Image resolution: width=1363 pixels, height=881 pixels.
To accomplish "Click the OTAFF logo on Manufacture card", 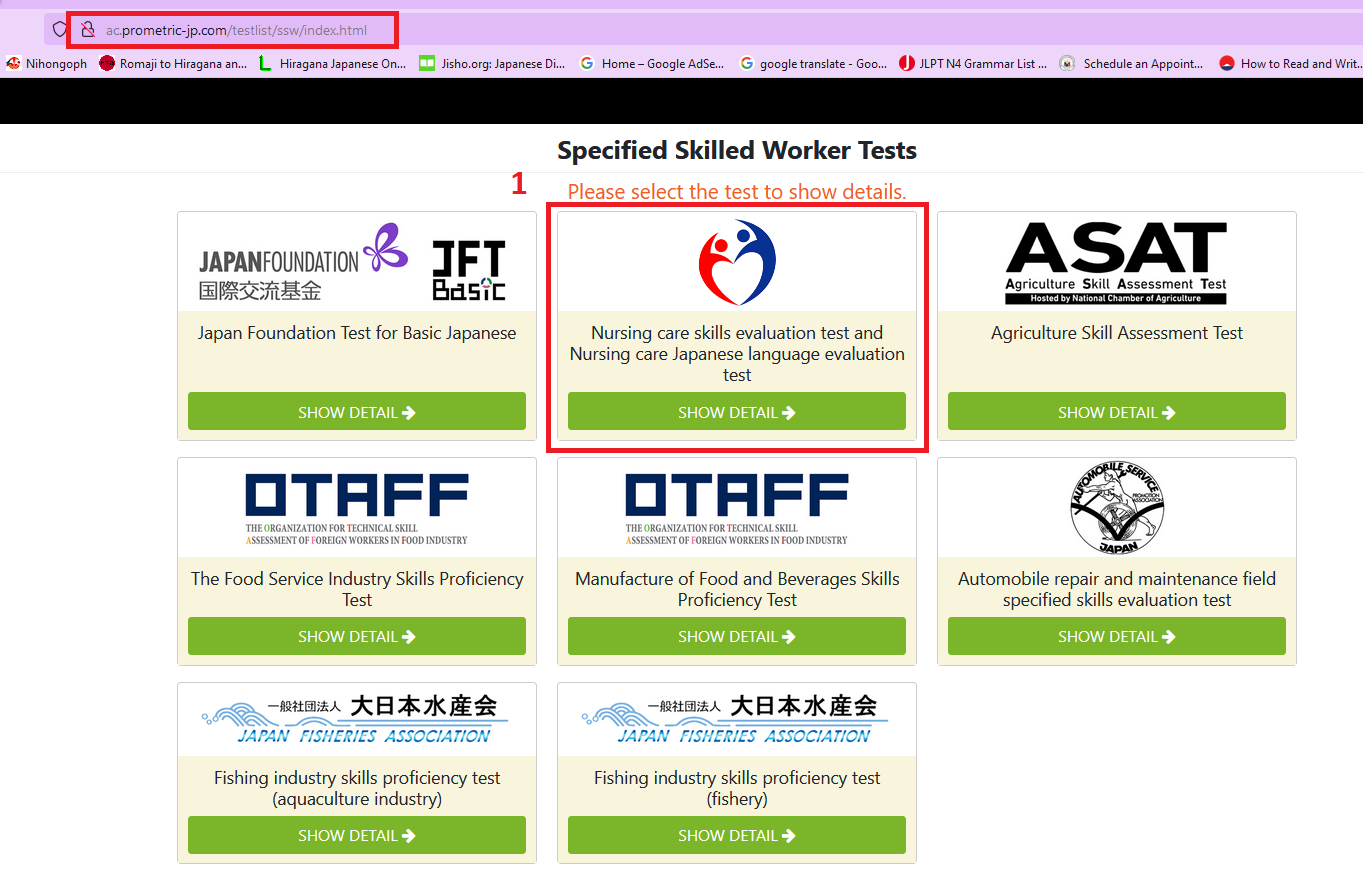I will point(737,508).
